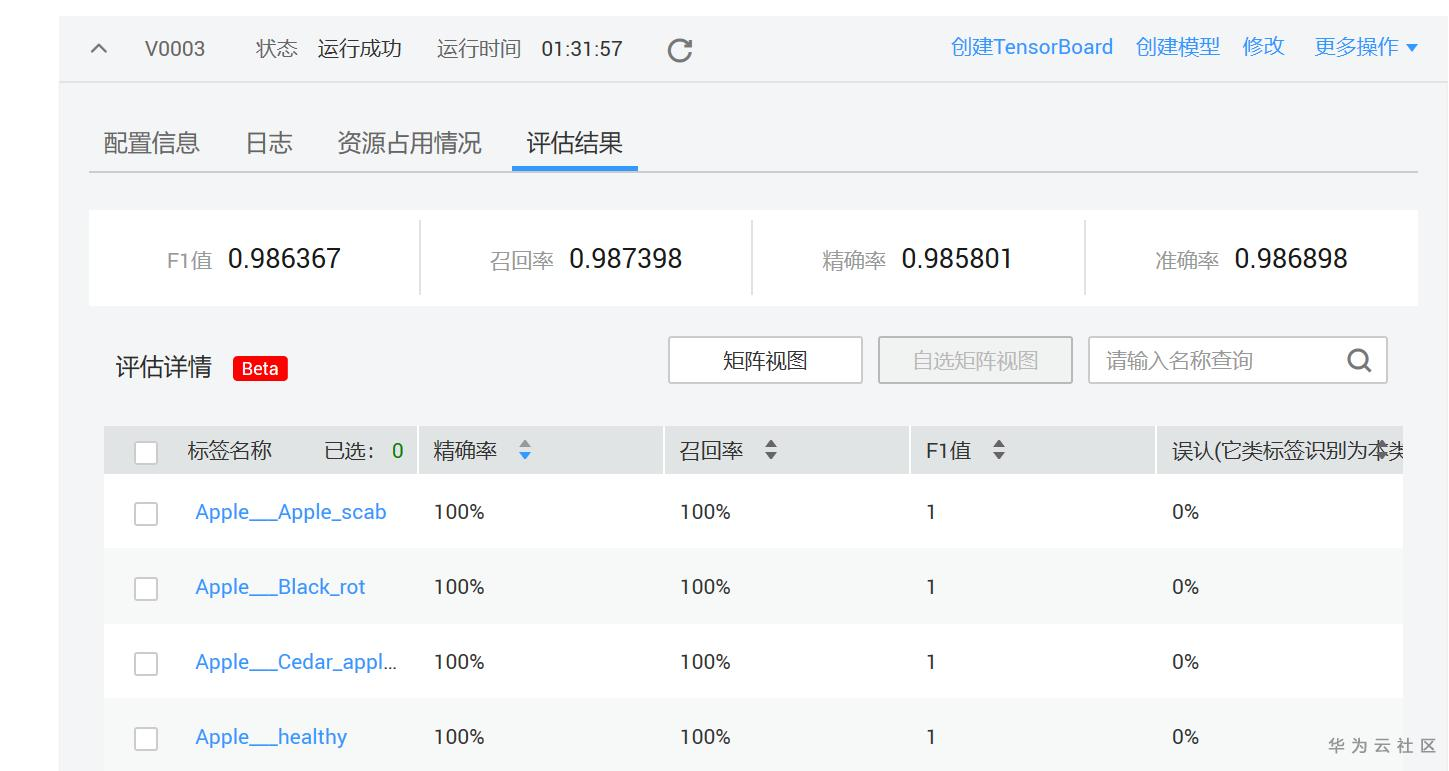1449x771 pixels.
Task: Open the Apple___Cedar_appl... label link
Action: coord(296,662)
